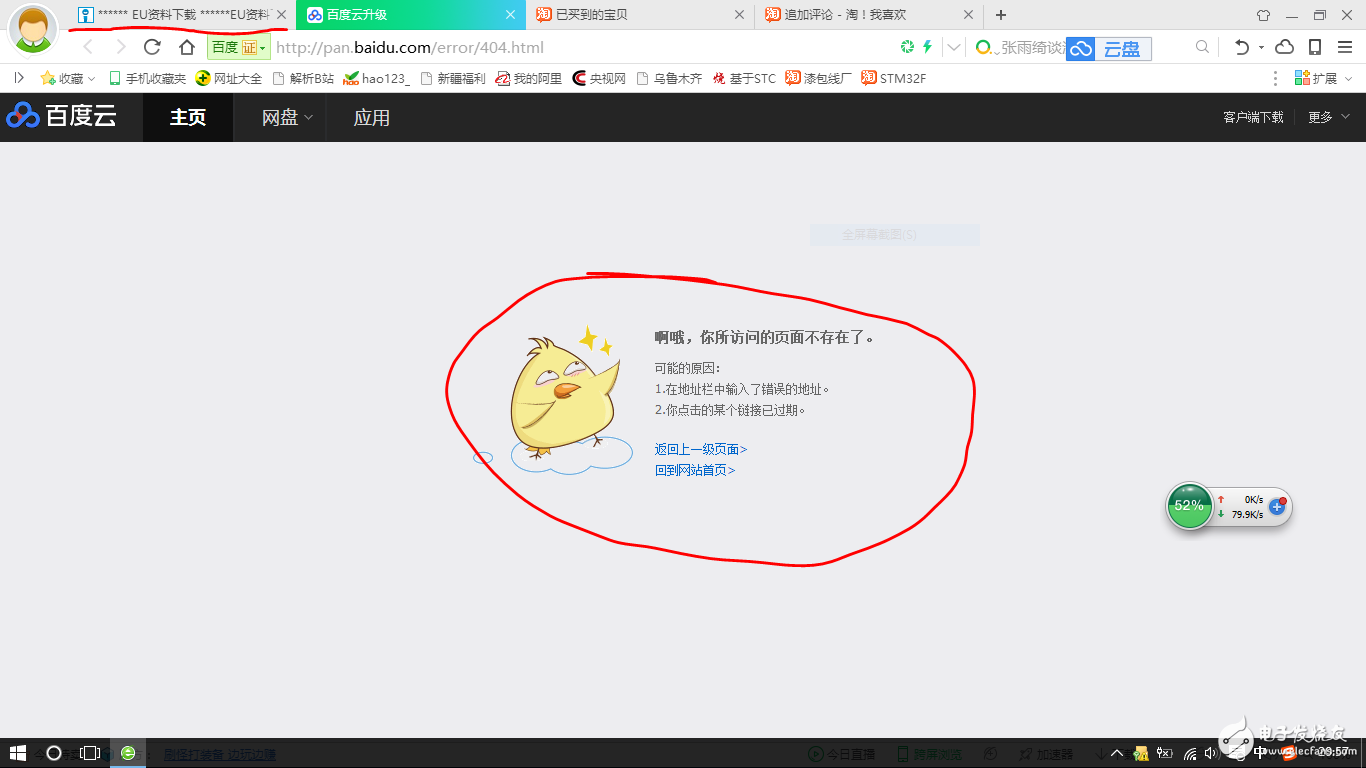1366x768 pixels.
Task: Open 我的阿里 bookmark
Action: click(x=529, y=78)
